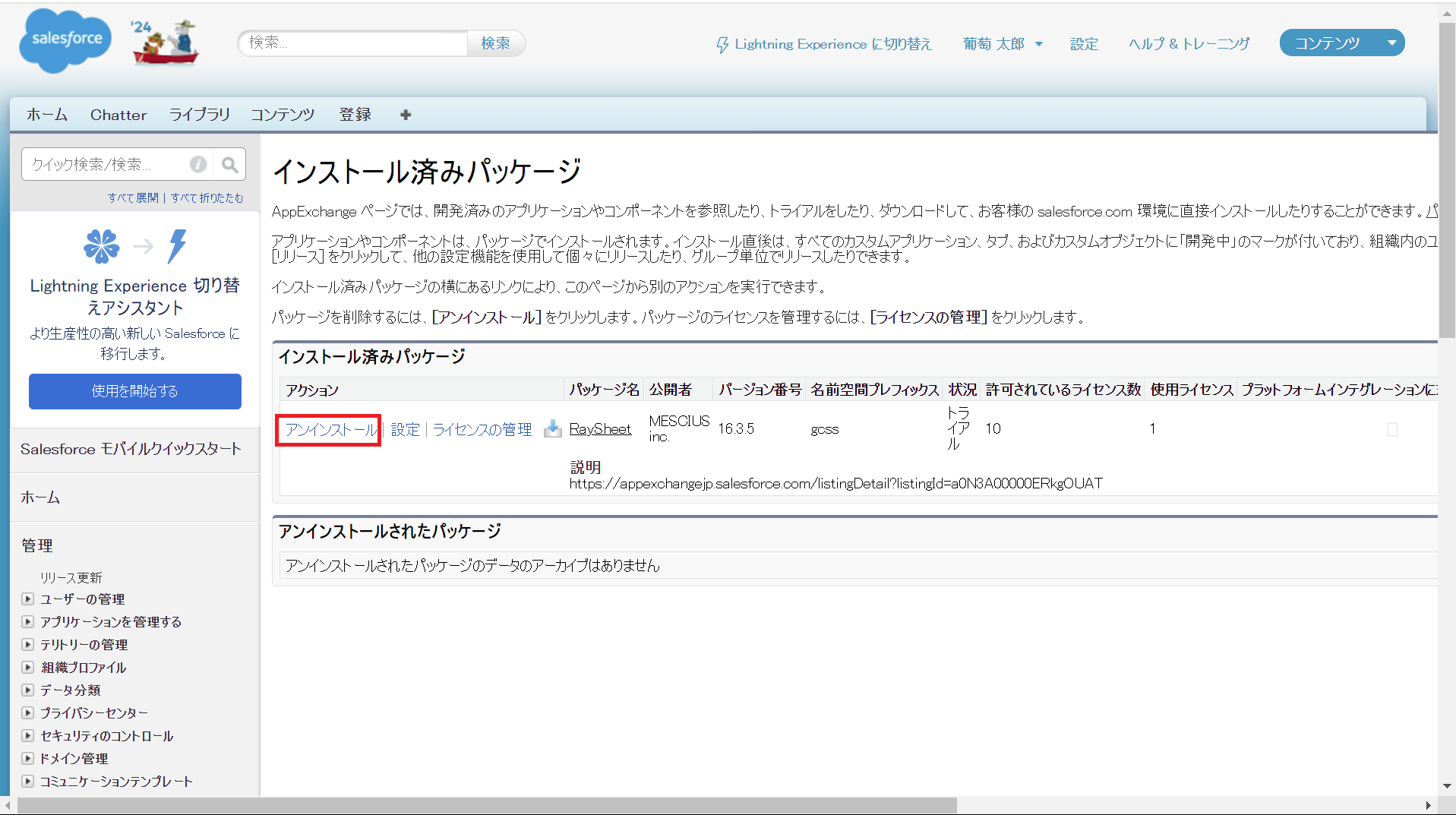Expand プライバシーセンター tree node
This screenshot has height=815, width=1456.
coord(28,713)
